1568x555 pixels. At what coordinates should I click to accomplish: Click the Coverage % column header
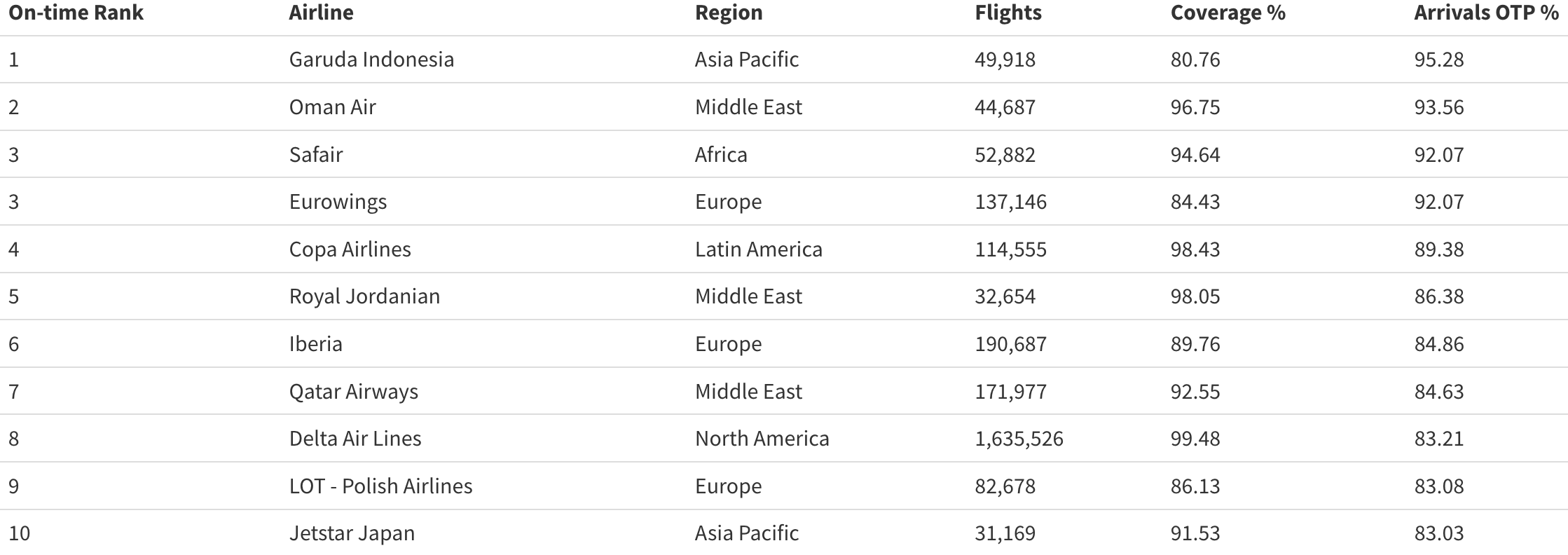click(x=1227, y=13)
